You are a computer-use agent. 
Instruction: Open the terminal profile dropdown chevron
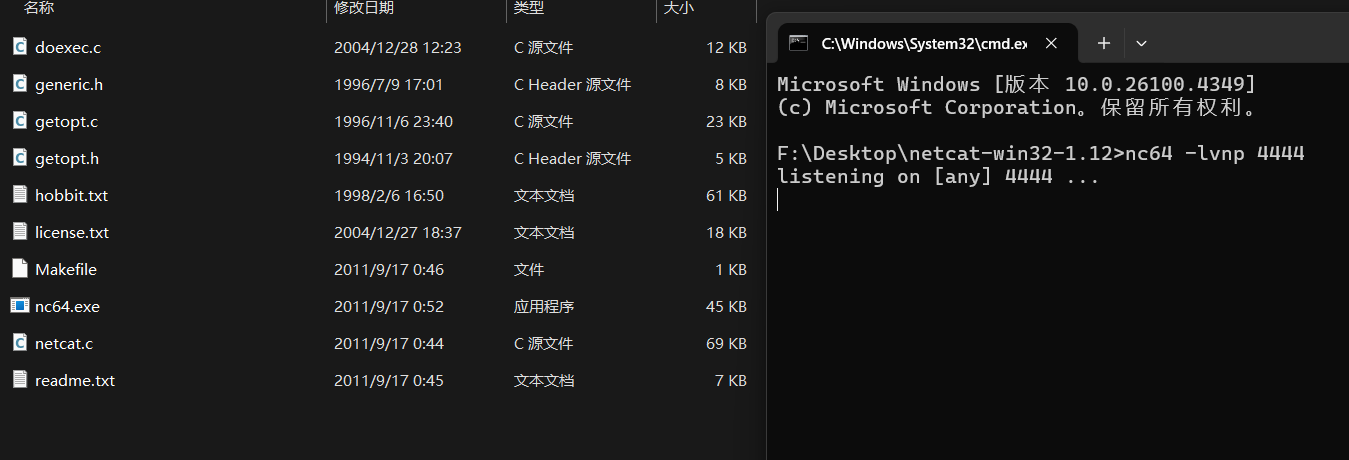pyautogui.click(x=1141, y=43)
